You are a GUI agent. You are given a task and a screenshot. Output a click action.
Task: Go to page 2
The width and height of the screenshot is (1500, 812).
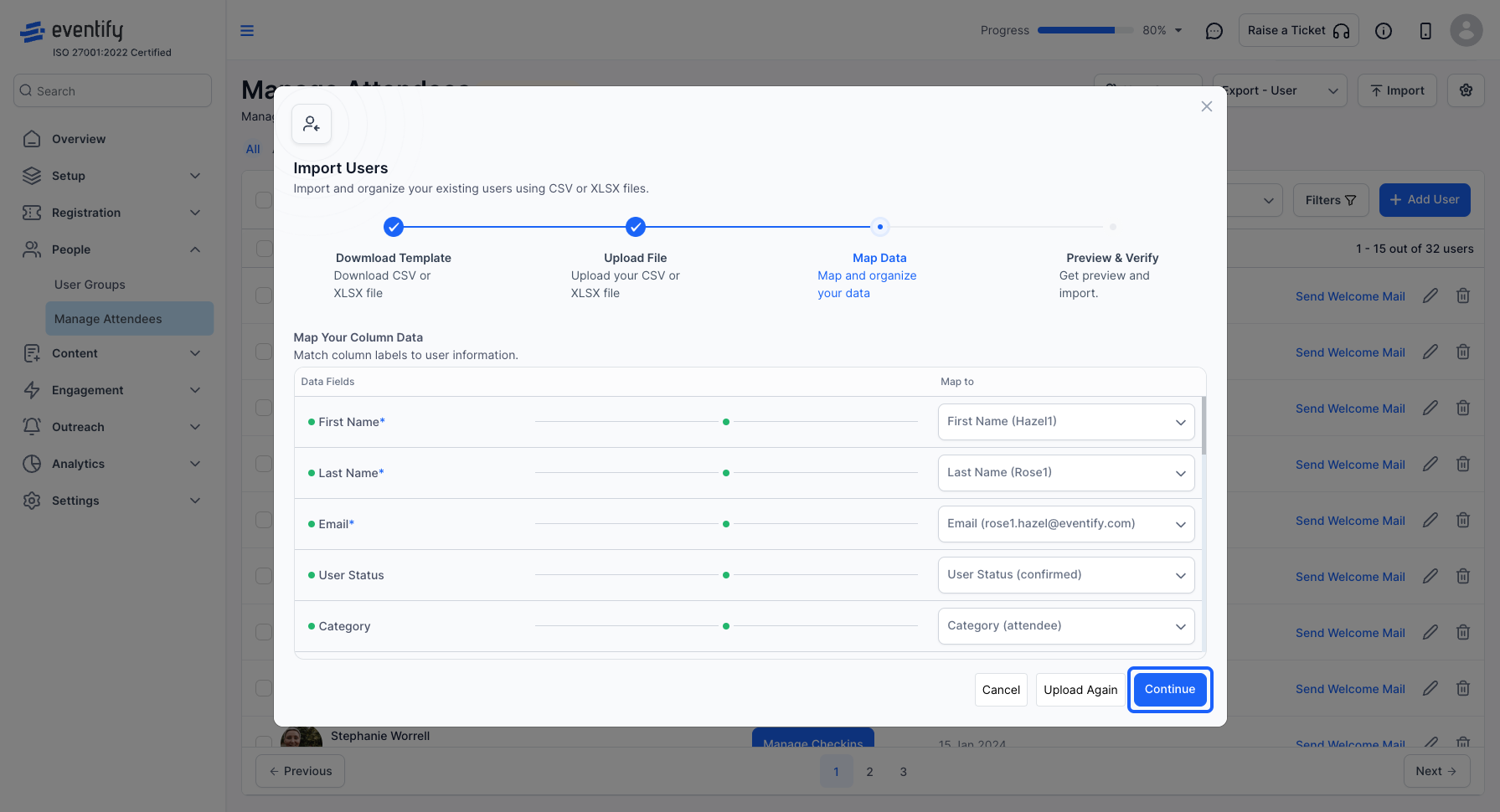pyautogui.click(x=869, y=772)
